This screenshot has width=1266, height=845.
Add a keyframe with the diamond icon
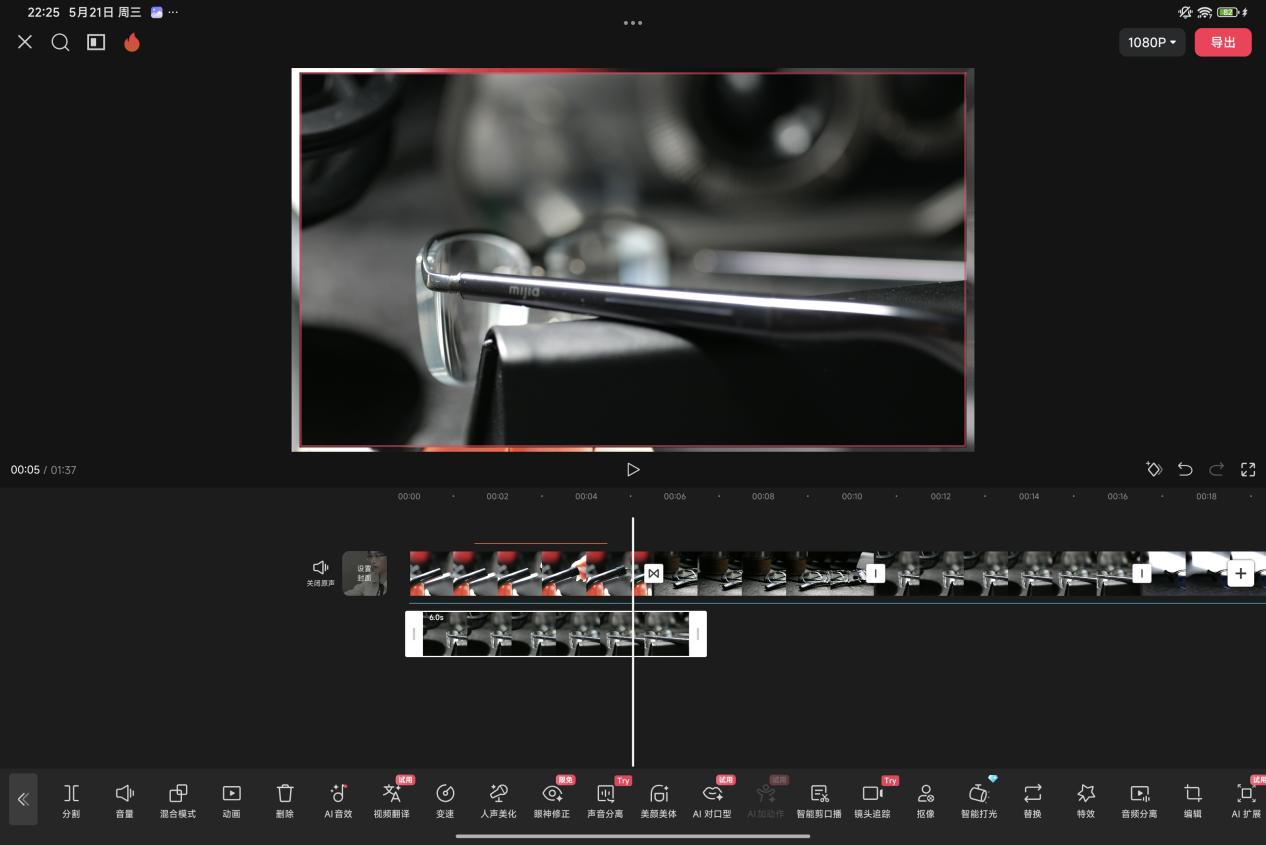[1153, 469]
